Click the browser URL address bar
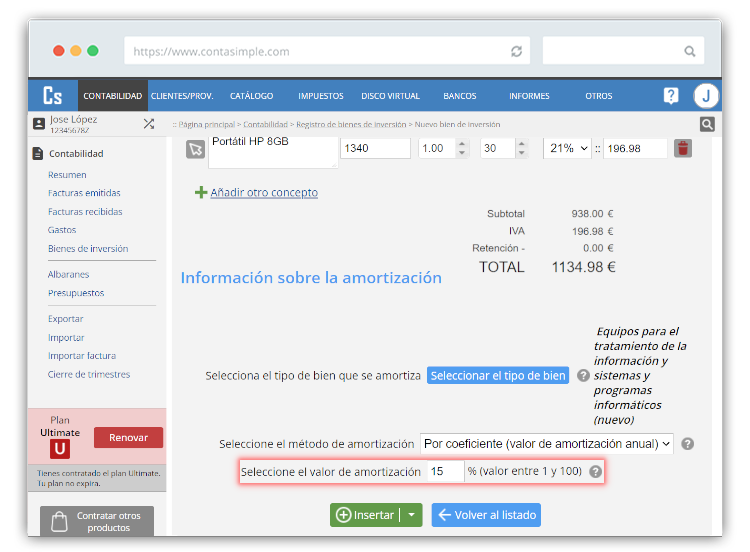This screenshot has width=750, height=552. [327, 51]
